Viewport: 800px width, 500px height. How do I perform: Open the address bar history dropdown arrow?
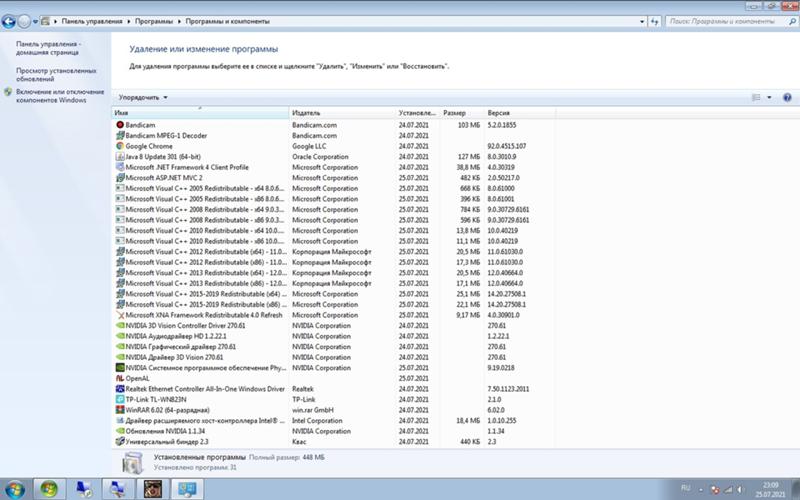[642, 21]
